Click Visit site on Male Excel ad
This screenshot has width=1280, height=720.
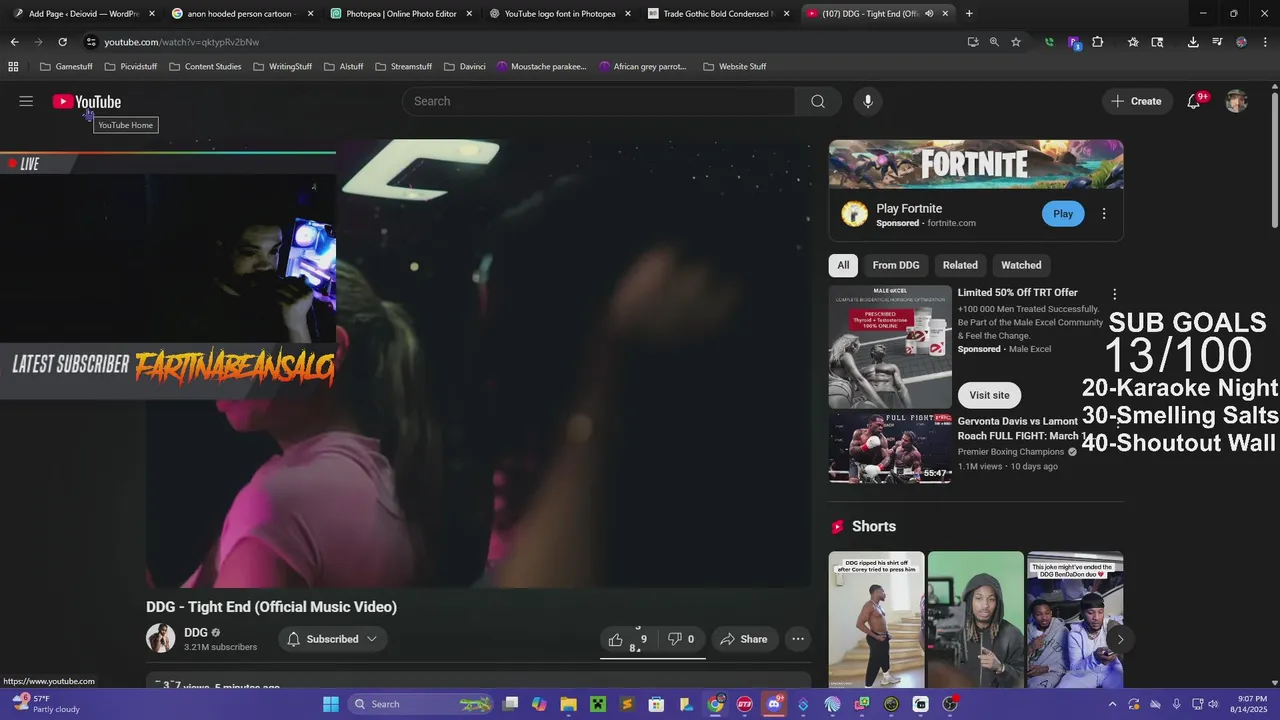pyautogui.click(x=989, y=395)
